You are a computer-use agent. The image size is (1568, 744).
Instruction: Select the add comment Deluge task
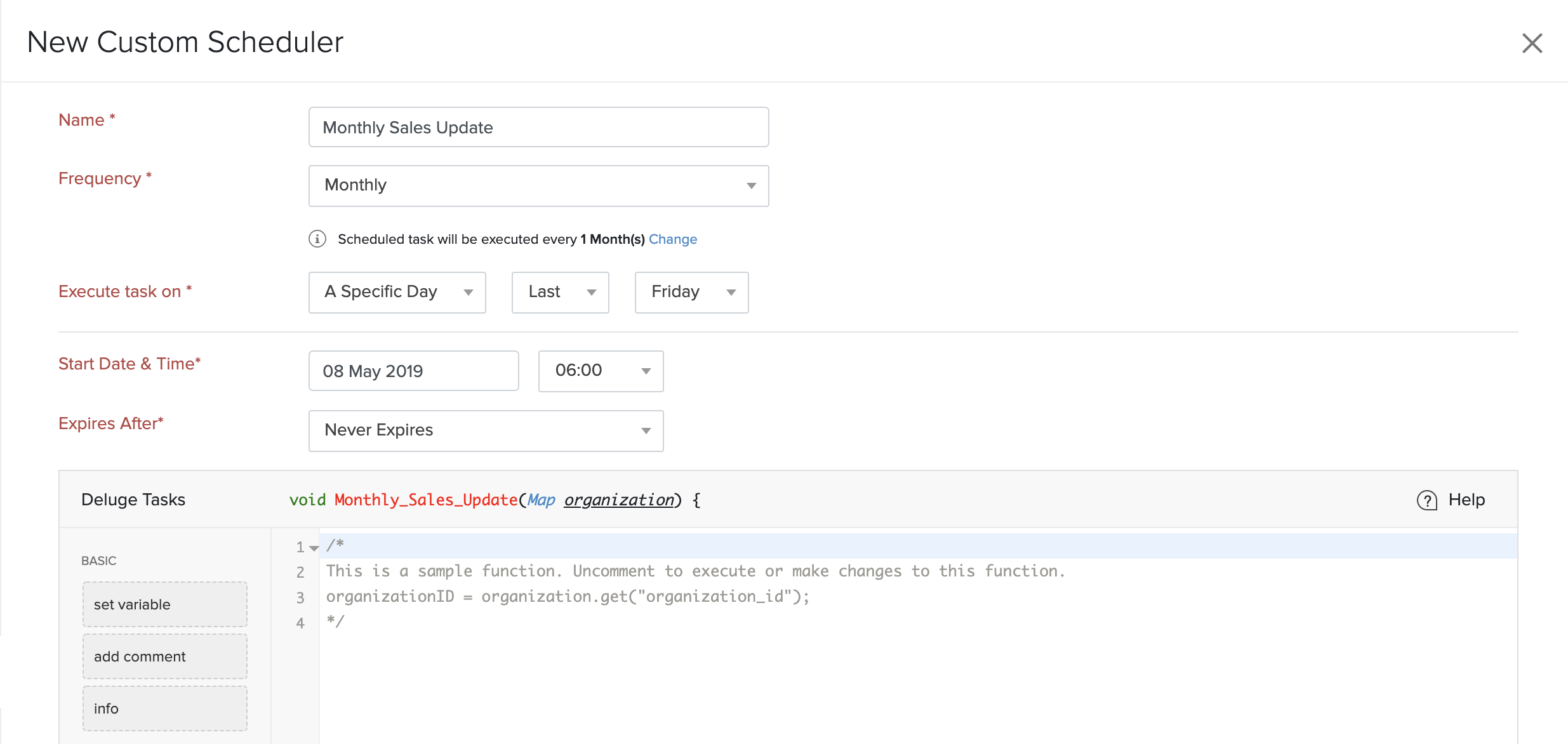(x=164, y=656)
